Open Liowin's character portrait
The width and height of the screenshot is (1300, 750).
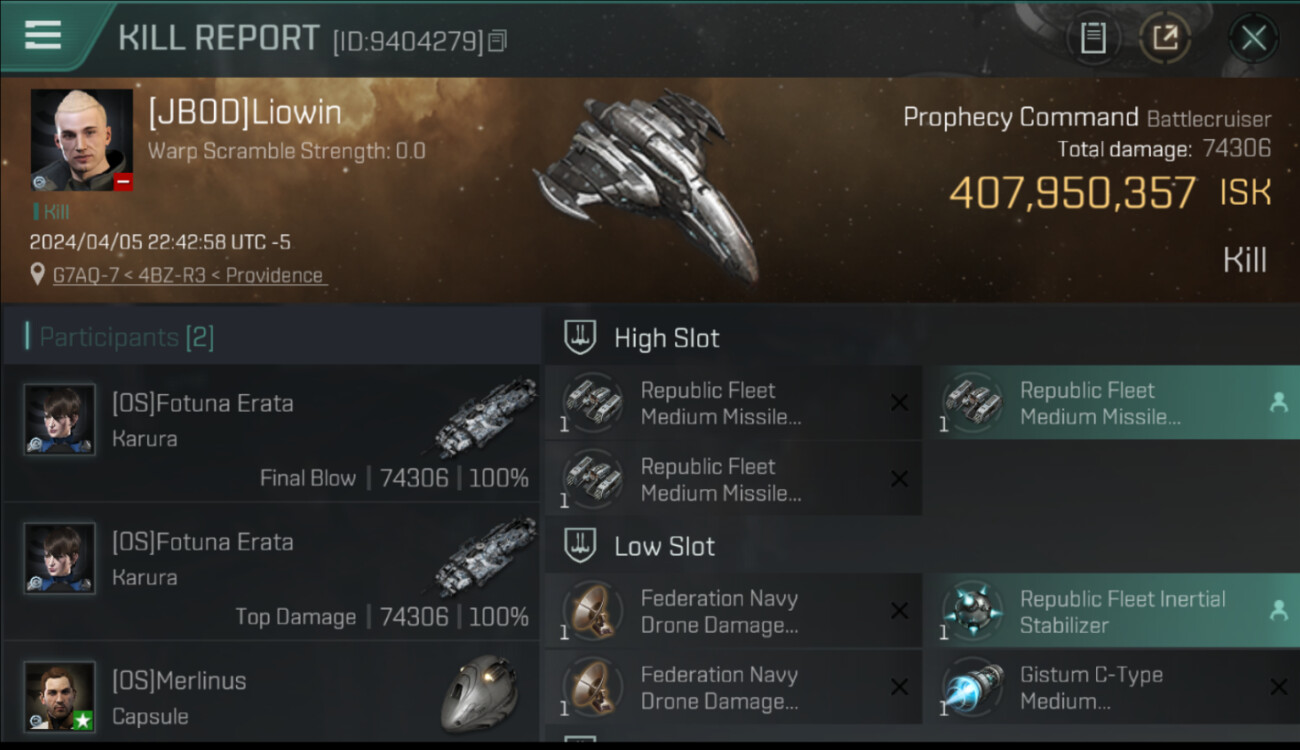coord(82,140)
